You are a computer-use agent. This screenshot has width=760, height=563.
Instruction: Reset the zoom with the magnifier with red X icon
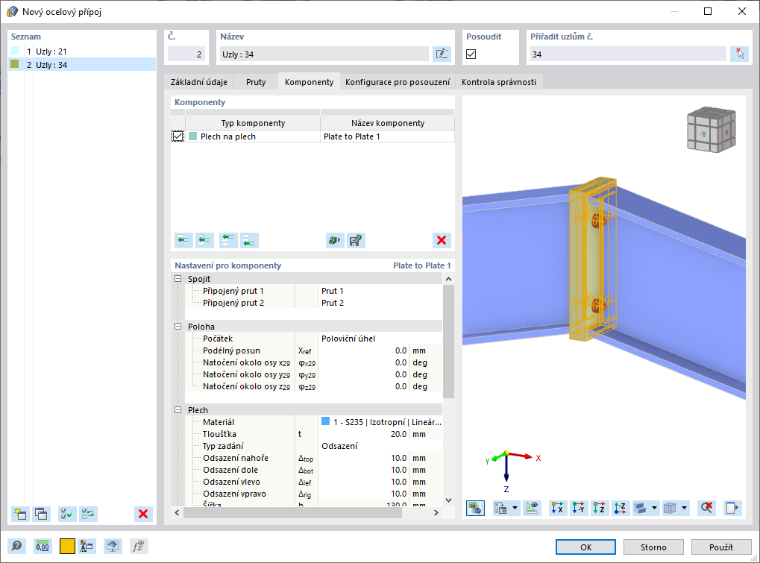(707, 508)
